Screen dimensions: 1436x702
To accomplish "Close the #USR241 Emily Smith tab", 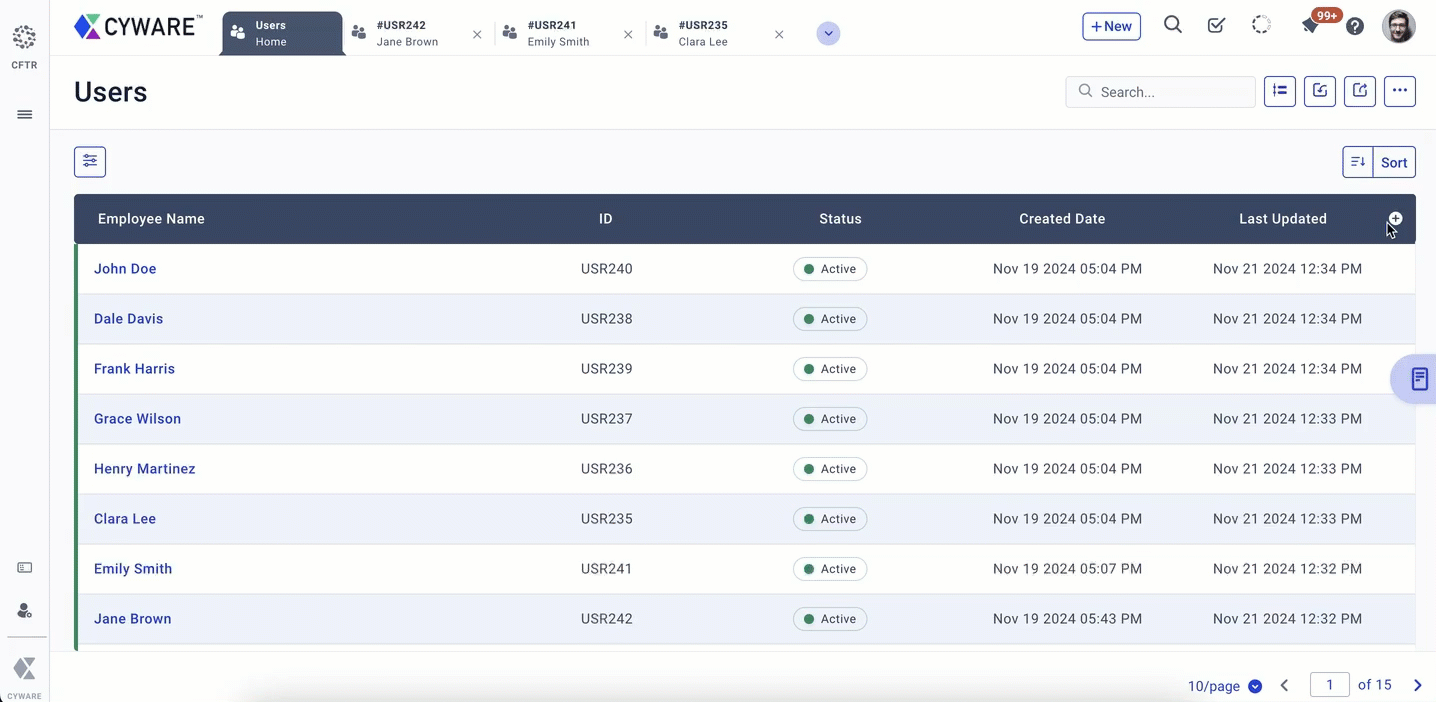I will click(x=628, y=35).
